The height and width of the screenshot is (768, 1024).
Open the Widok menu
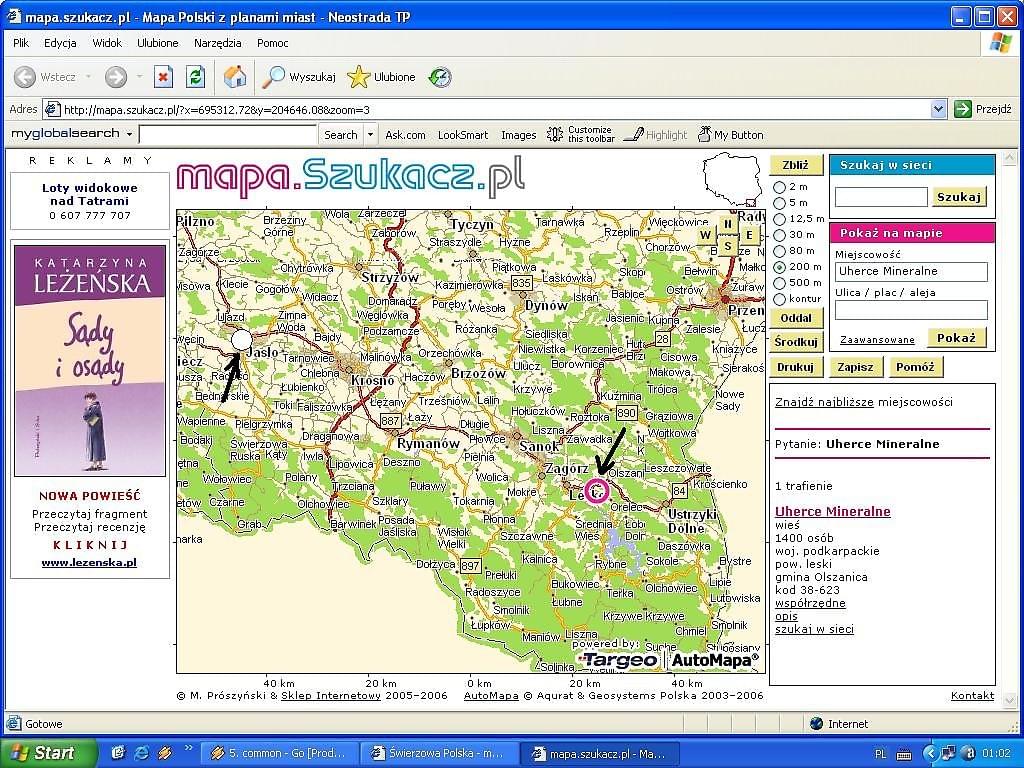[x=107, y=43]
